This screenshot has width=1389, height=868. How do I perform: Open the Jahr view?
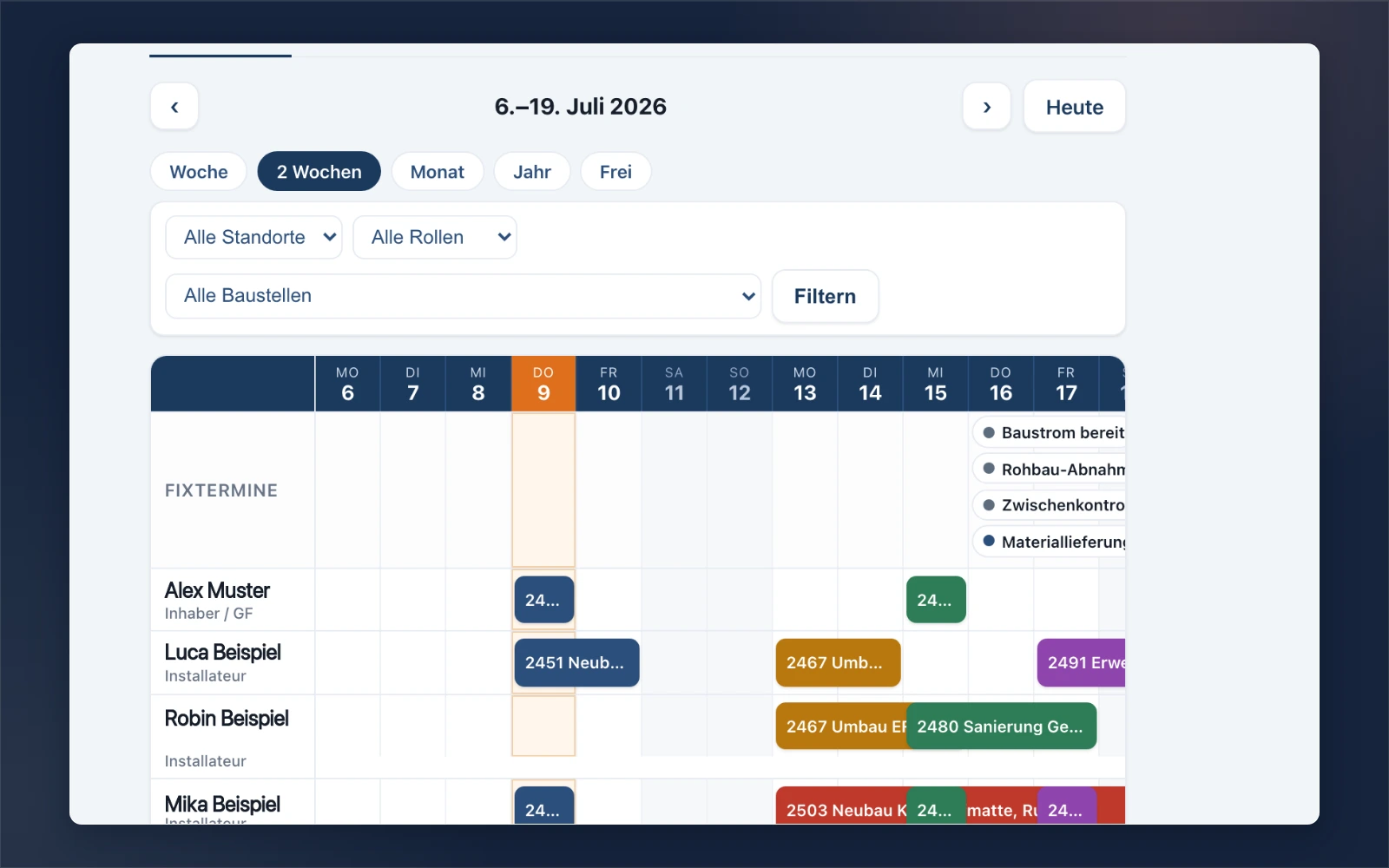(x=532, y=172)
